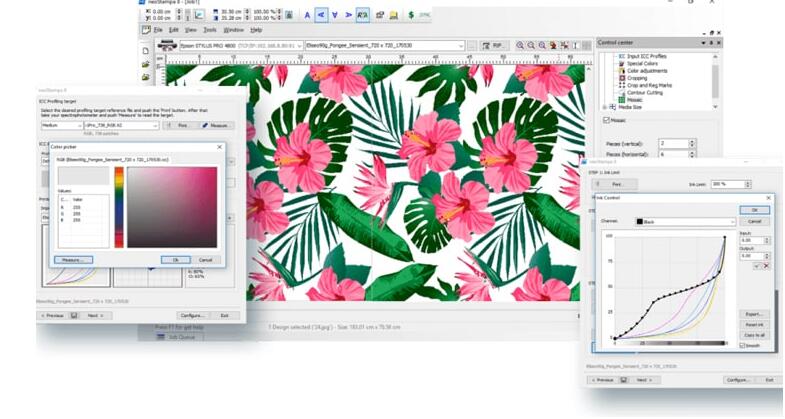Toggle the Mosaic checkbox

[x=607, y=120]
